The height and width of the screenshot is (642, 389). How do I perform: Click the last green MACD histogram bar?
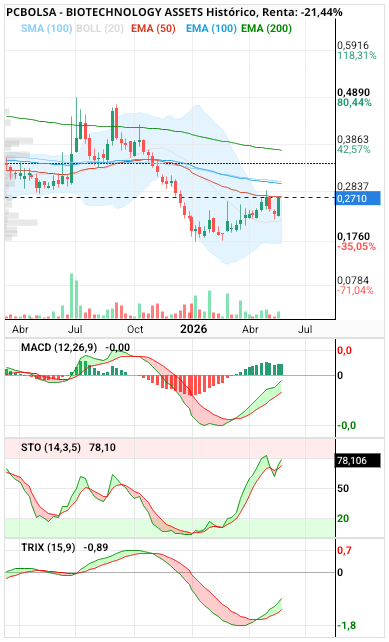(280, 369)
